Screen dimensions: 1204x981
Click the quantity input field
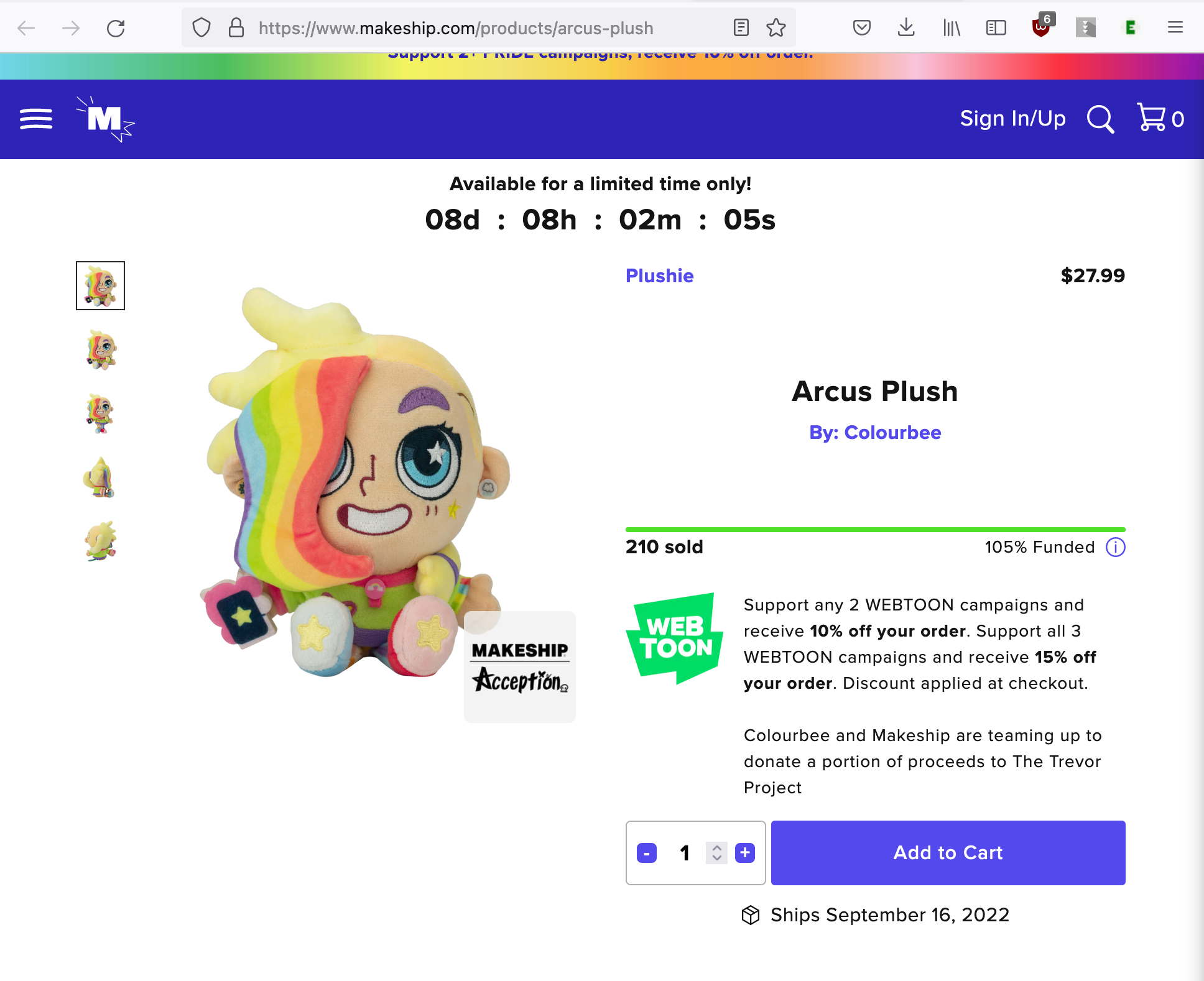685,853
